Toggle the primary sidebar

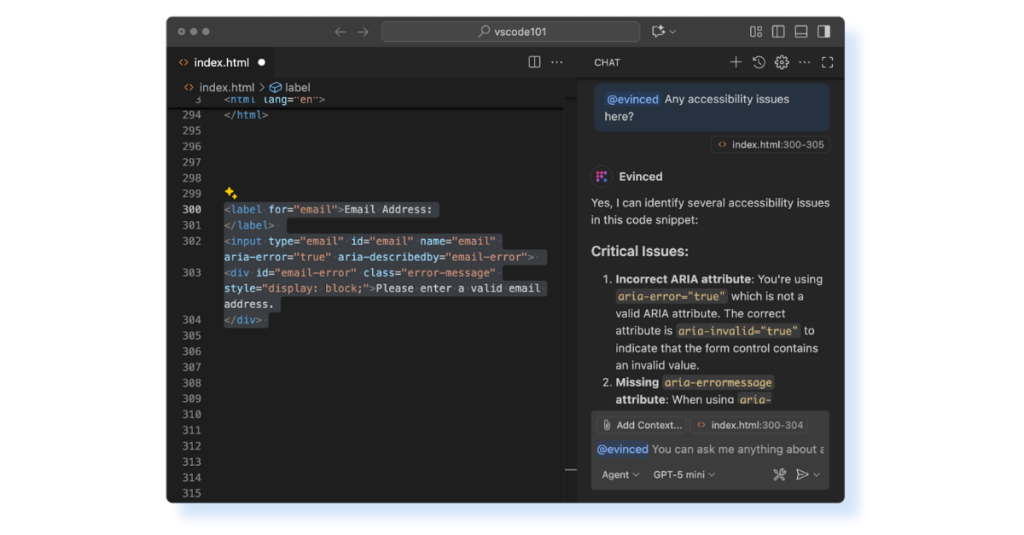coord(778,31)
